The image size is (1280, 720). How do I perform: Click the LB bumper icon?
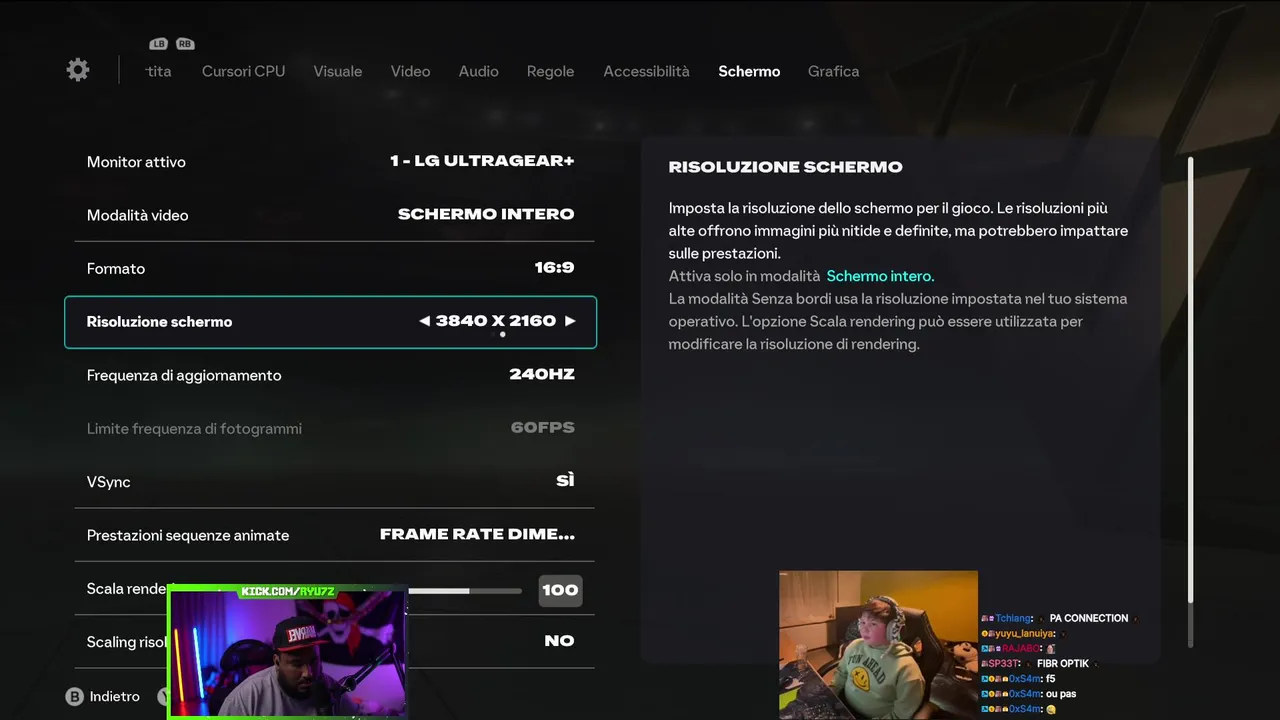click(158, 44)
